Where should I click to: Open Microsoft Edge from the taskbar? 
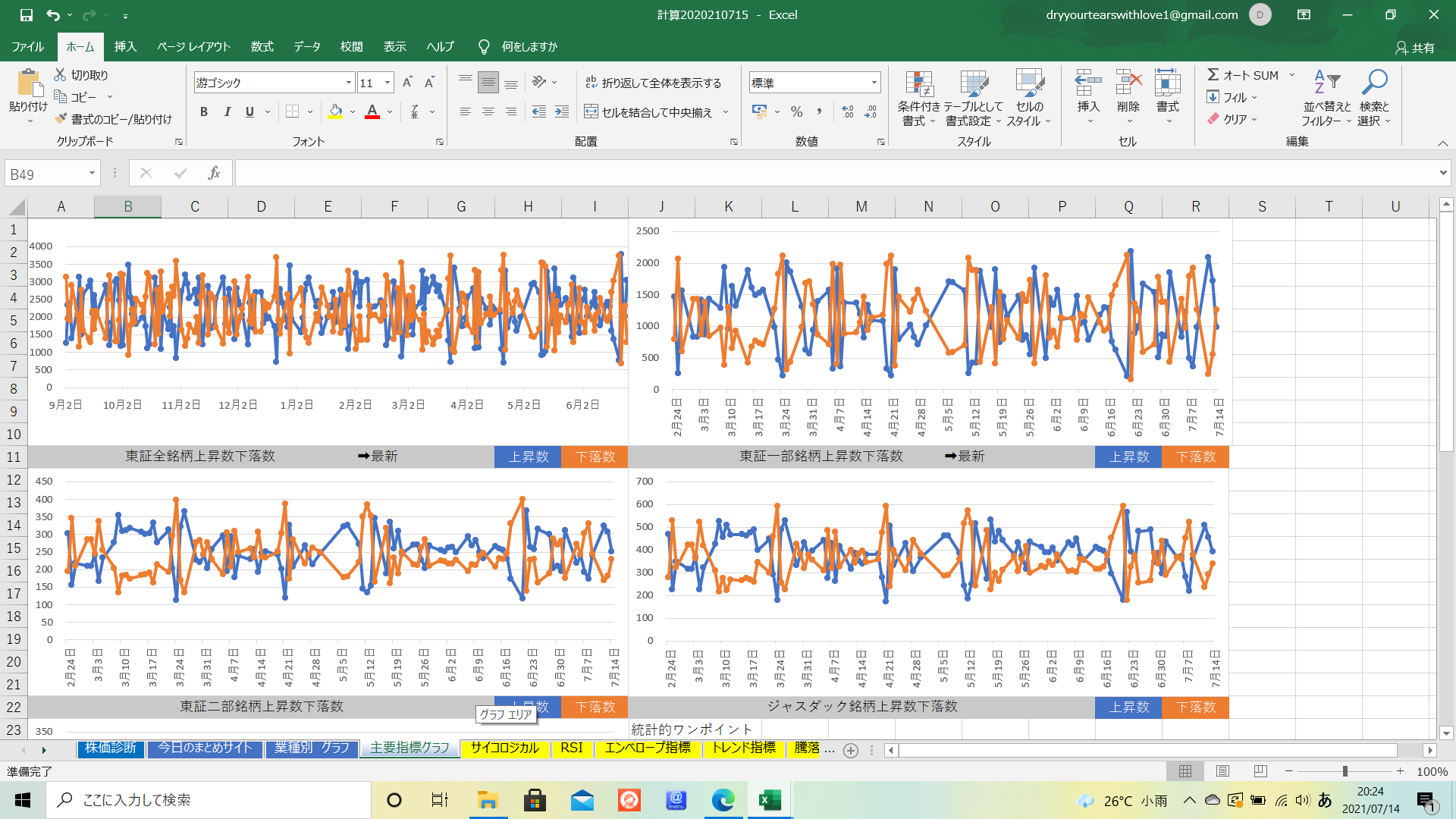pyautogui.click(x=723, y=800)
